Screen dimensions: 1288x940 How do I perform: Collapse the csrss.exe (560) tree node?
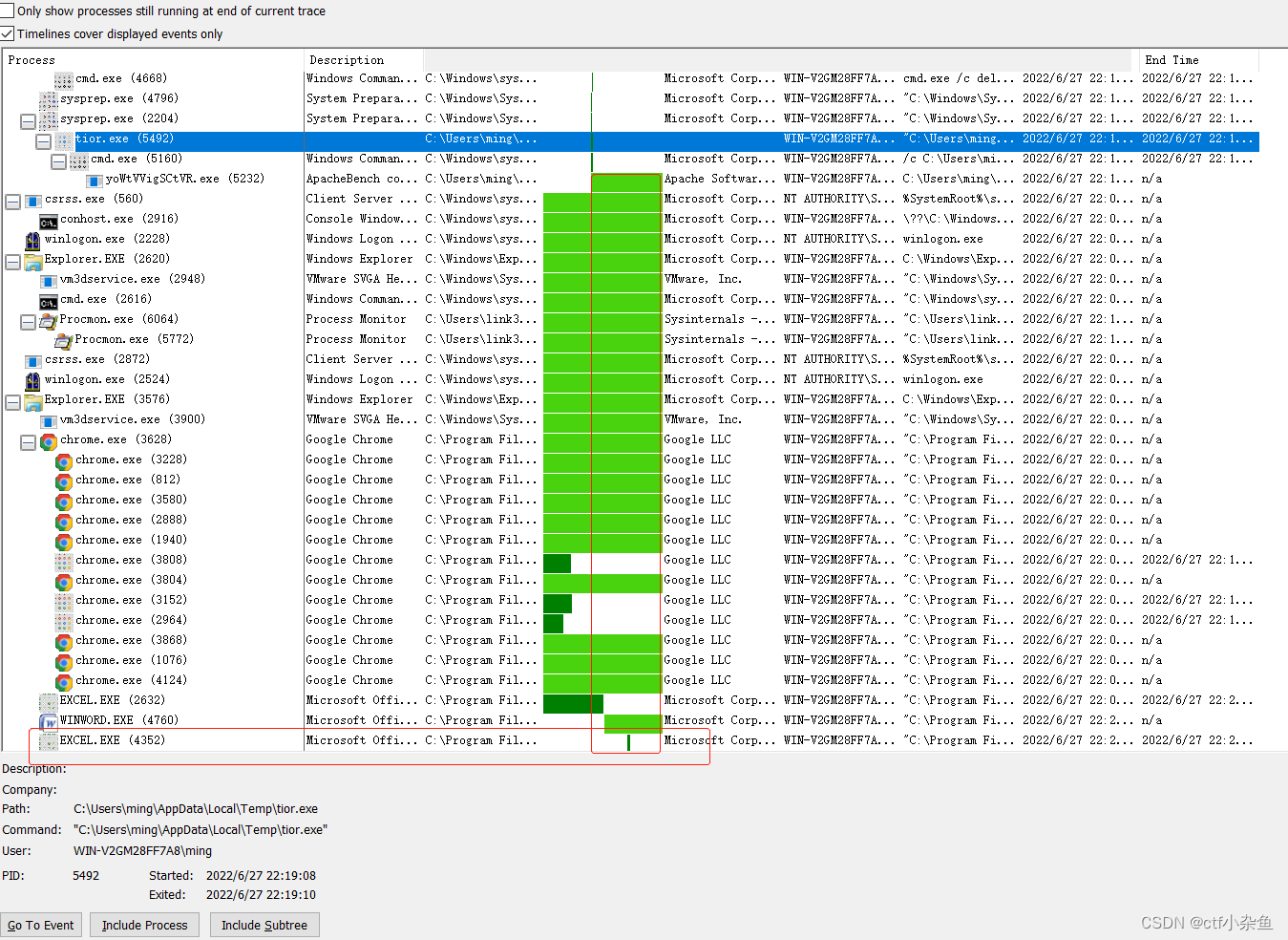click(x=12, y=202)
